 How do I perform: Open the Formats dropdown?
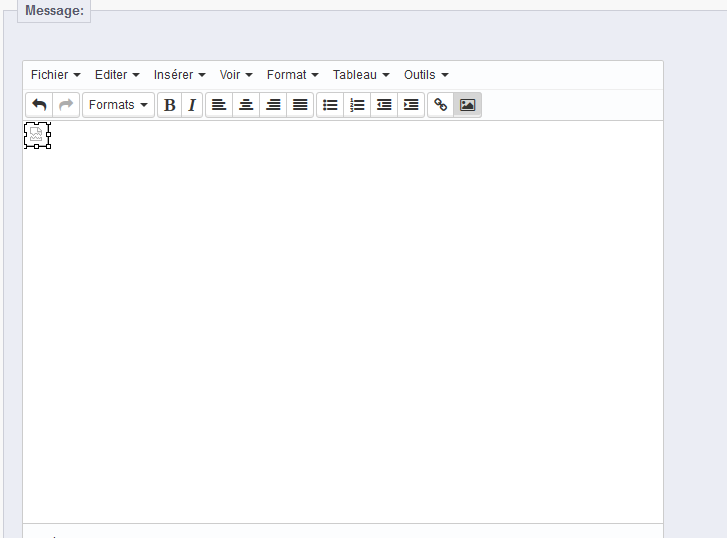(118, 105)
